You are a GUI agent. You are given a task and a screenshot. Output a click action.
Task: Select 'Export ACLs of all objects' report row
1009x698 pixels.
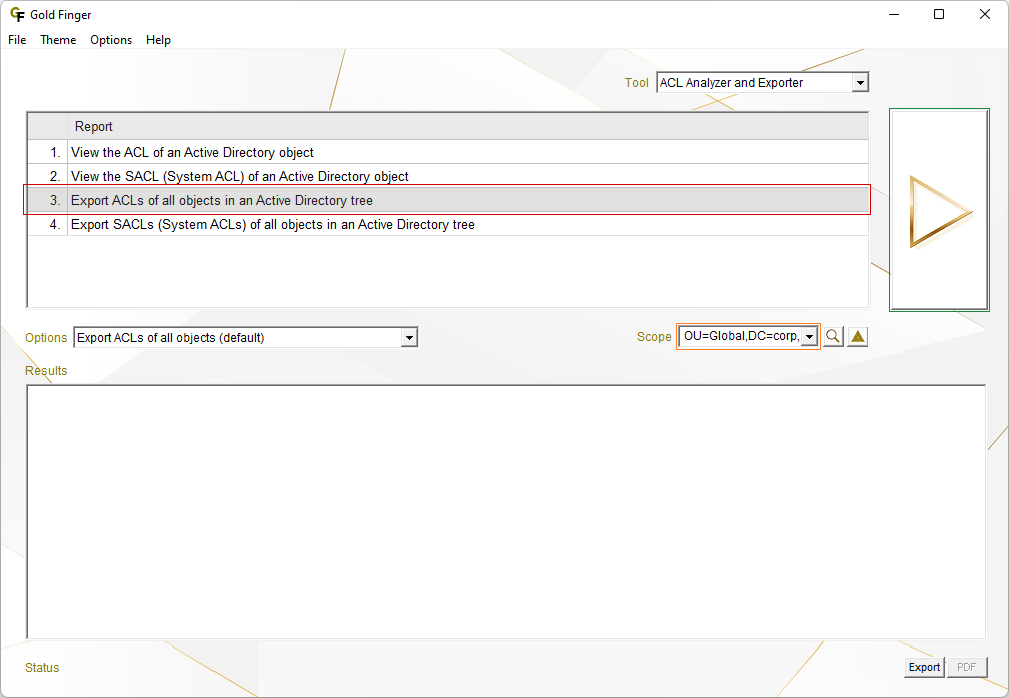click(x=448, y=200)
